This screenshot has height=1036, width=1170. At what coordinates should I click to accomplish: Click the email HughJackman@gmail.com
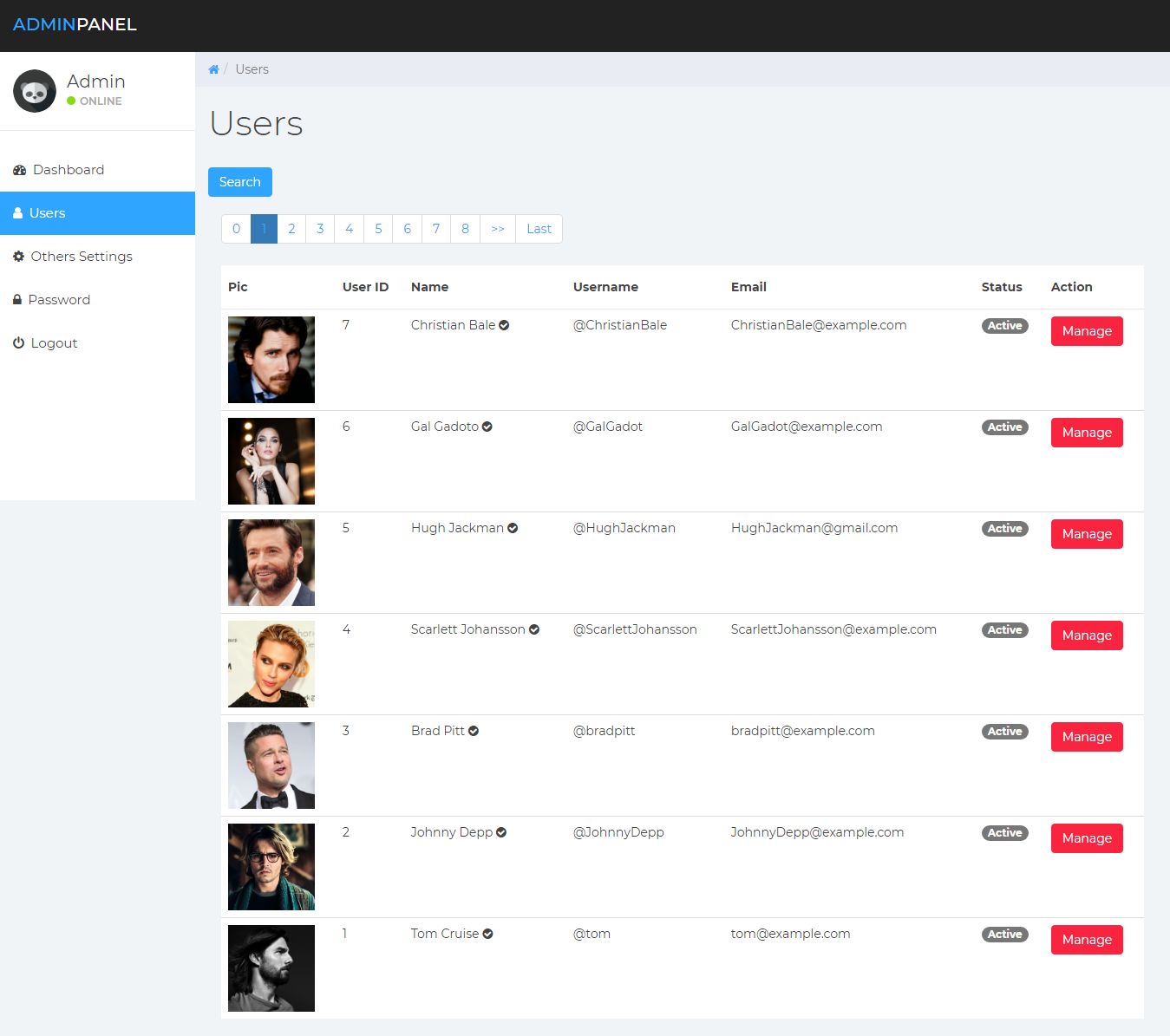pyautogui.click(x=814, y=528)
